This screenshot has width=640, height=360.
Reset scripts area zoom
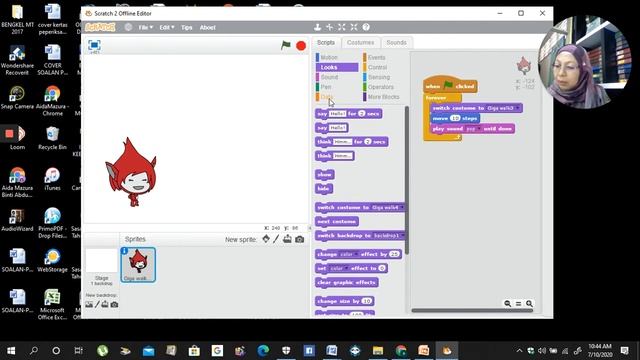coord(518,304)
